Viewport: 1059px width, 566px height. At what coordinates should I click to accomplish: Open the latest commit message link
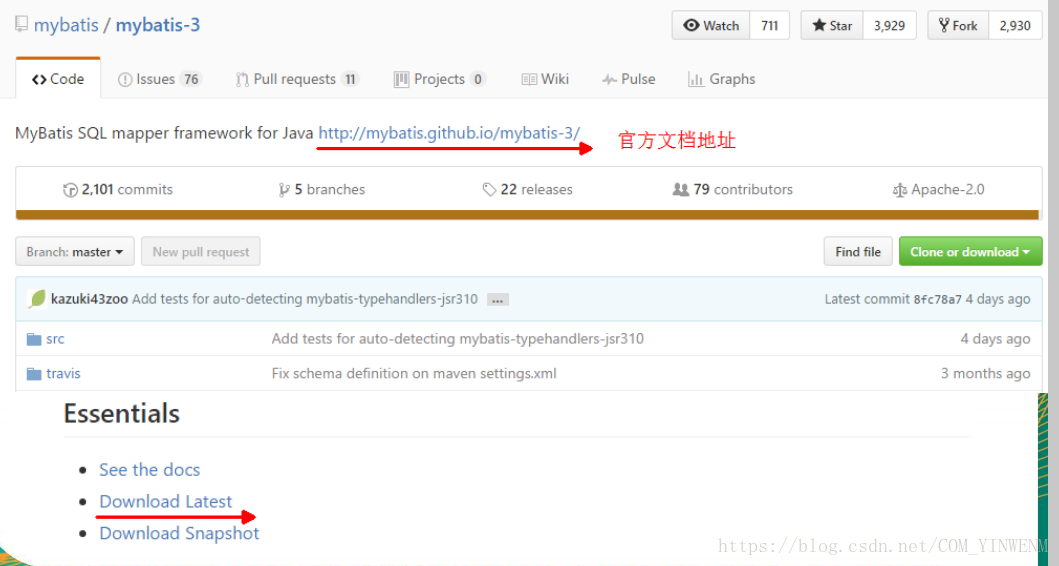(x=305, y=299)
